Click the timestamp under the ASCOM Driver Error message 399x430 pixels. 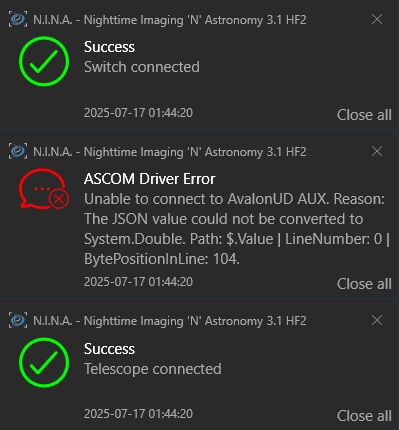coord(138,282)
